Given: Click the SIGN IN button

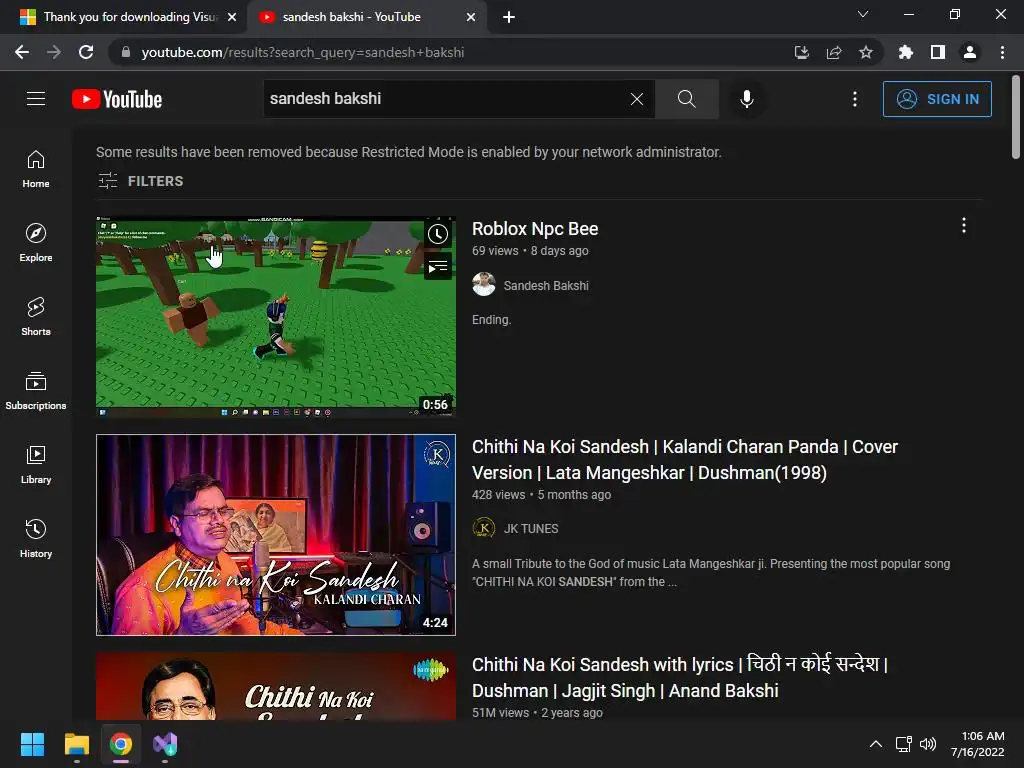Looking at the screenshot, I should coord(937,99).
